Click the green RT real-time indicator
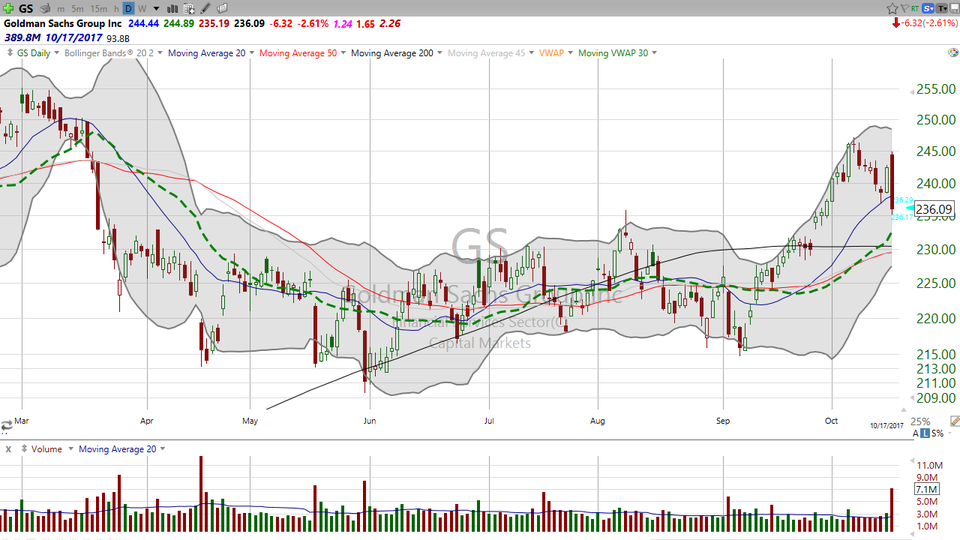The image size is (960, 540). tap(915, 8)
